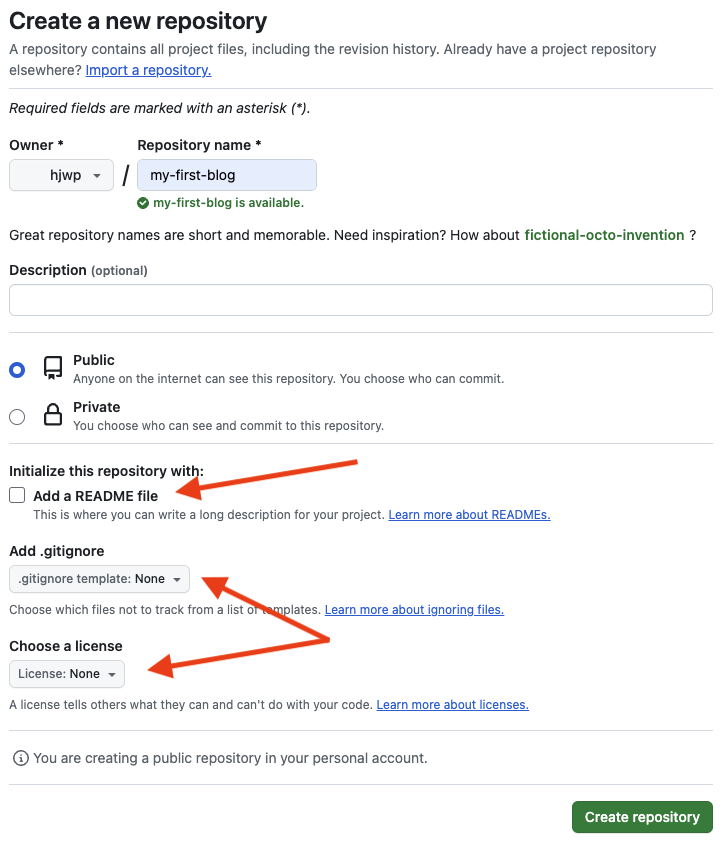Viewport: 722px width, 841px height.
Task: Click the Public option label text
Action: click(94, 360)
